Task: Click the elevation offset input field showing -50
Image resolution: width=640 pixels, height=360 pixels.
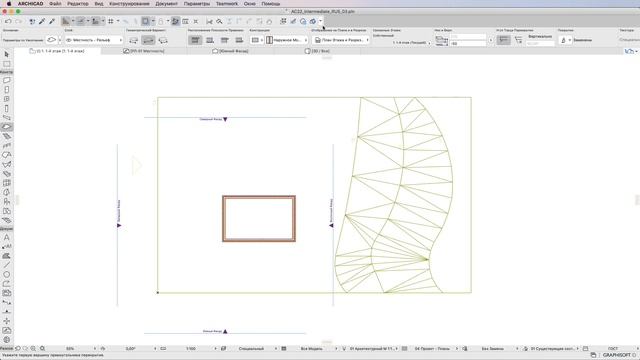Action: click(x=468, y=43)
